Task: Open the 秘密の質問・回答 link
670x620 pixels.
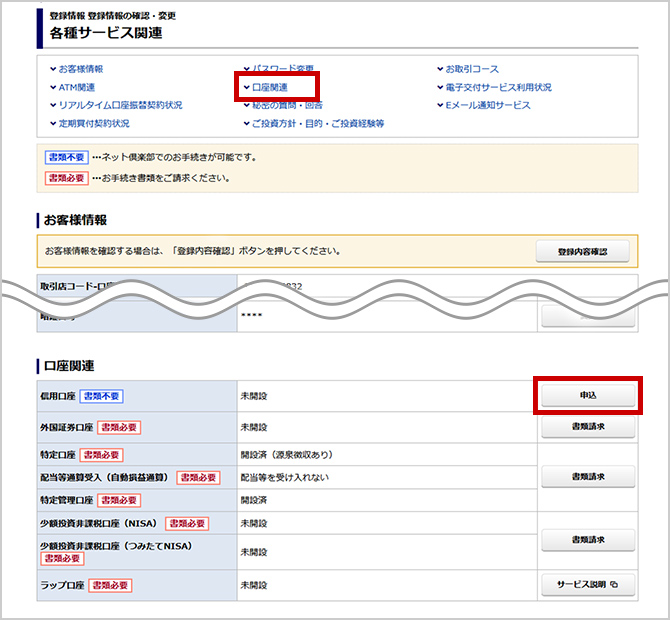Action: click(286, 105)
